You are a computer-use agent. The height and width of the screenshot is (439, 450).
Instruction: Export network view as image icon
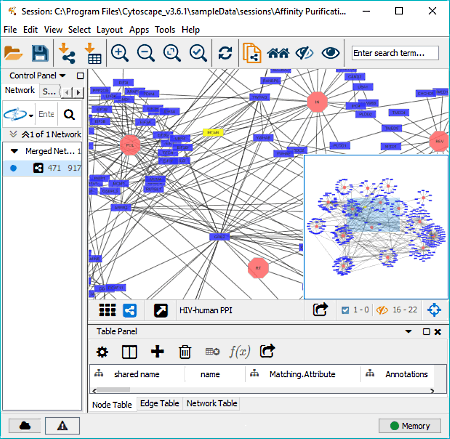(320, 310)
